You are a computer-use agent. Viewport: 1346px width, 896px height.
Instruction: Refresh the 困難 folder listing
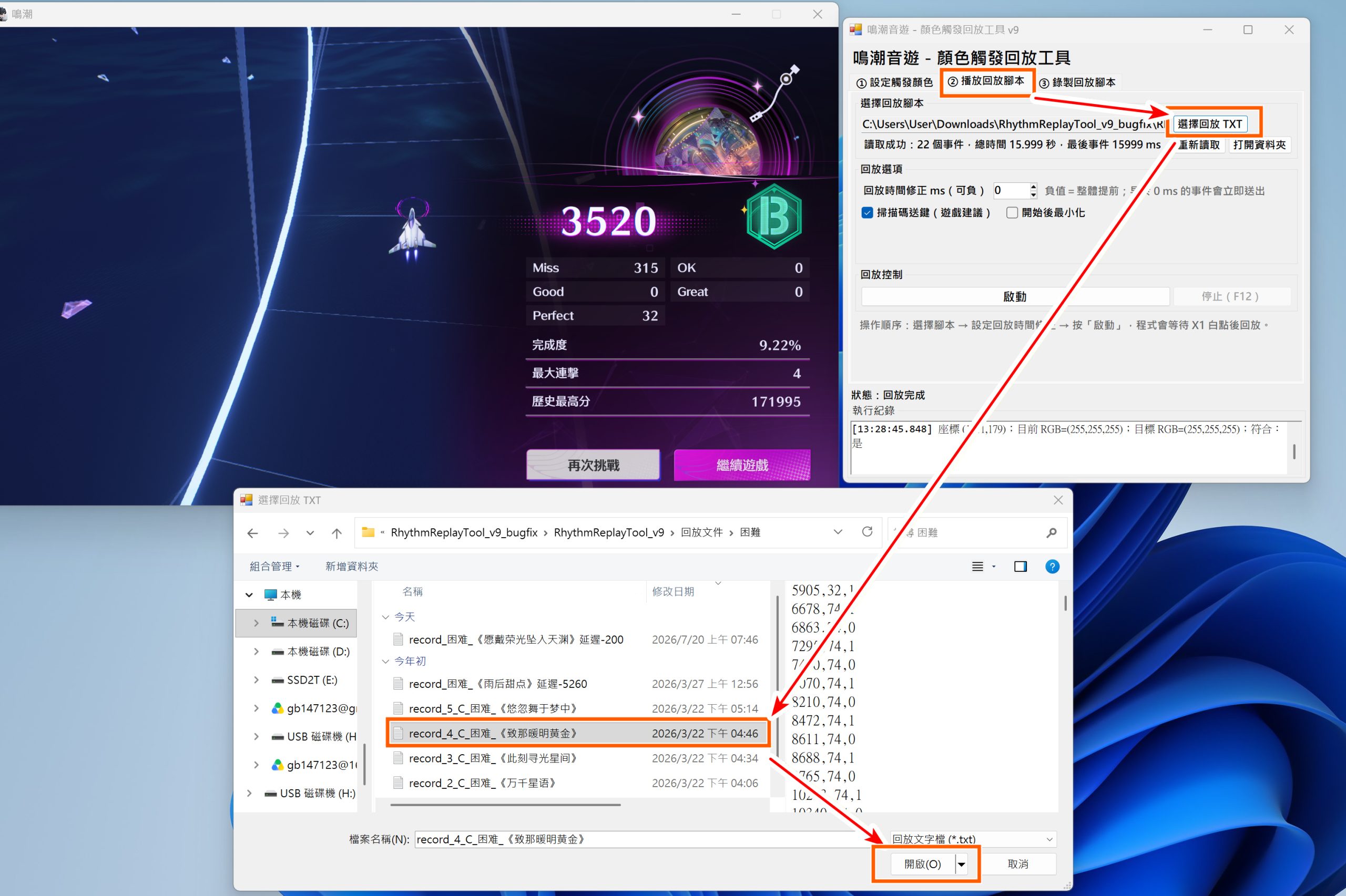point(867,532)
